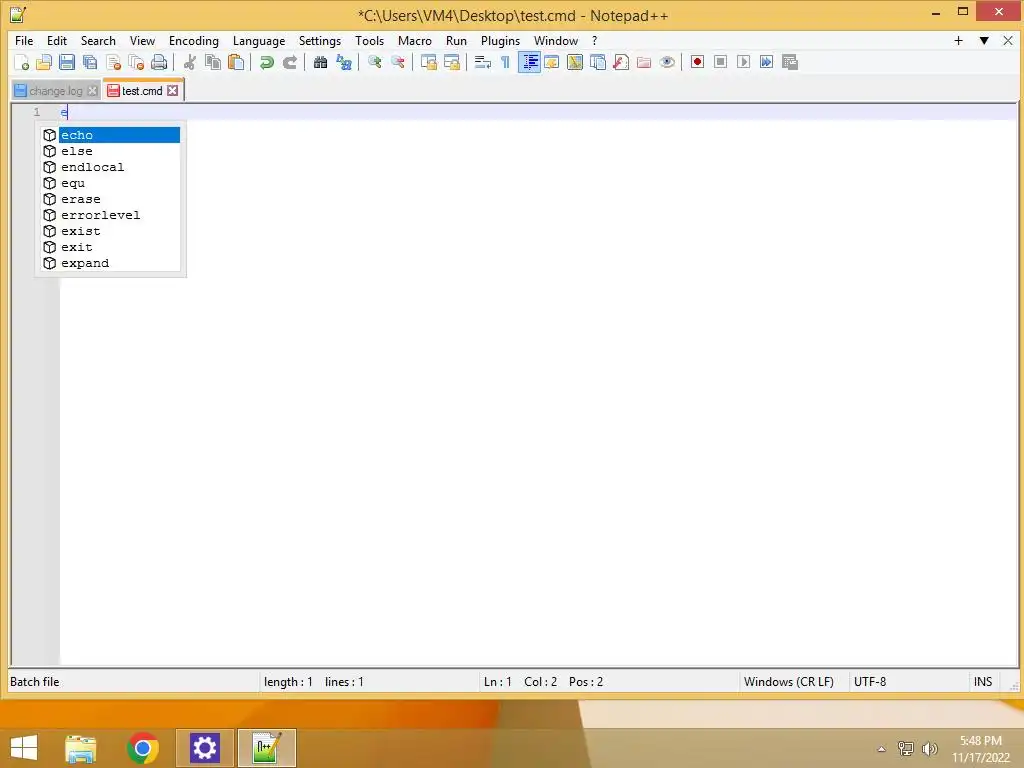This screenshot has height=768, width=1024.
Task: Open Replace dialog with the Replace icon
Action: pyautogui.click(x=344, y=62)
